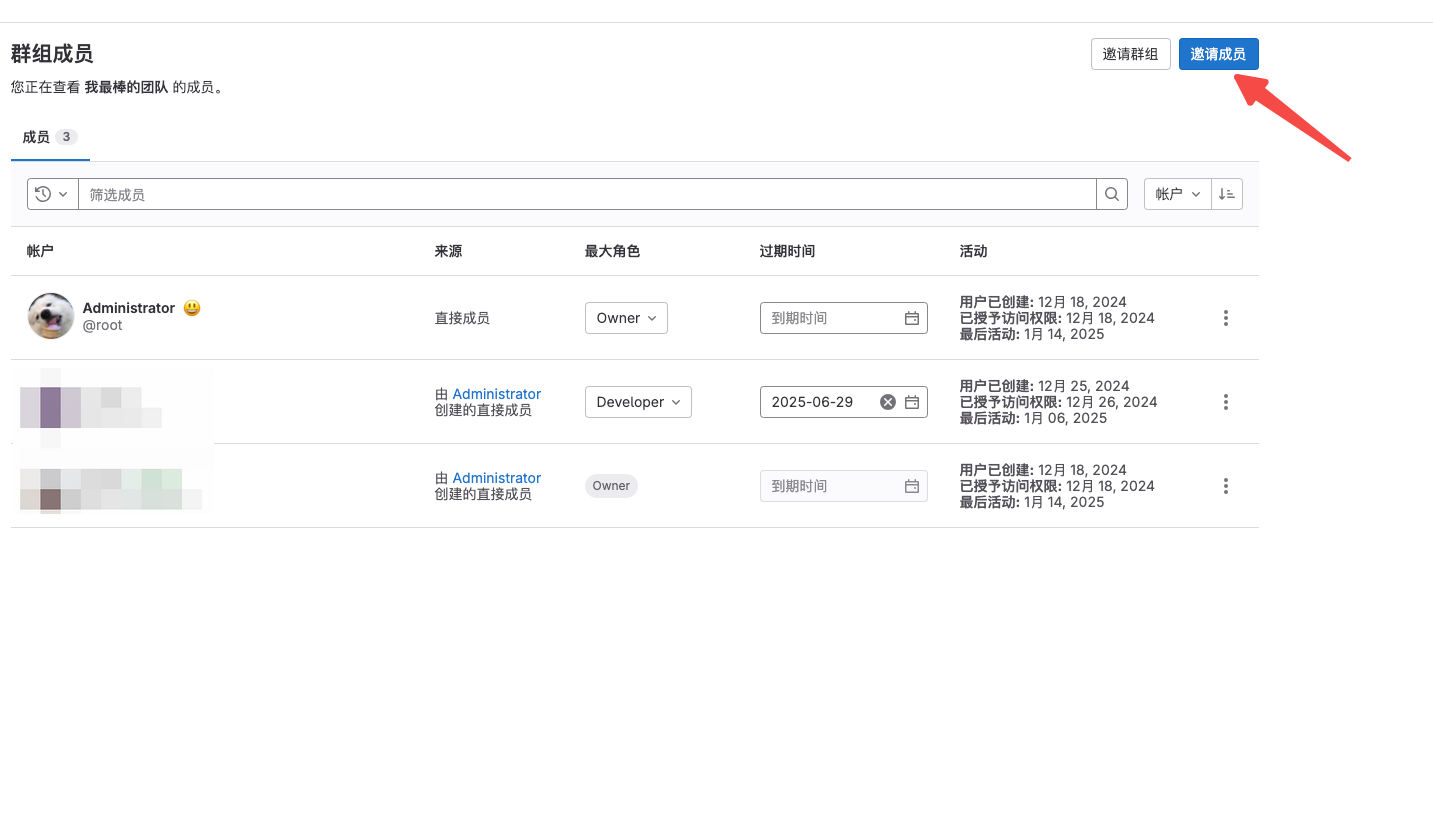Open the 帐户 sort-by dropdown

[1177, 194]
